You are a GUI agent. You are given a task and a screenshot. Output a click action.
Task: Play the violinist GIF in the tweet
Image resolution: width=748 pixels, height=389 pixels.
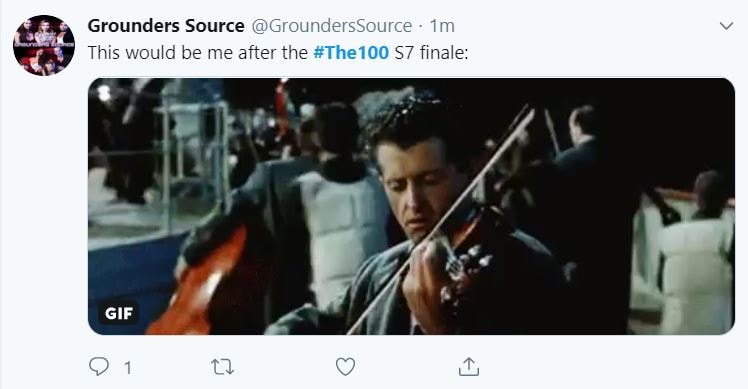[x=411, y=206]
